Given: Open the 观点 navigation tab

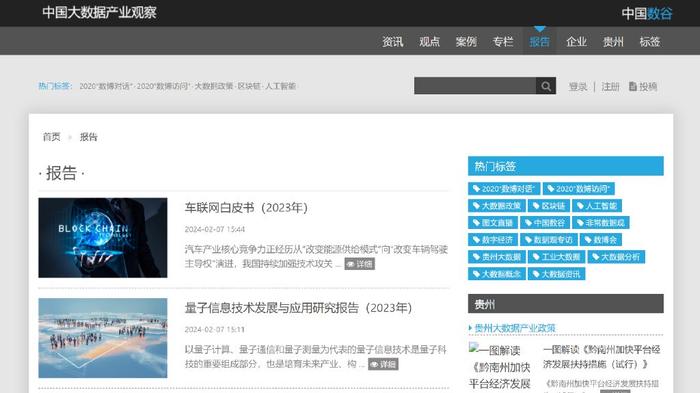Looking at the screenshot, I should coord(429,42).
